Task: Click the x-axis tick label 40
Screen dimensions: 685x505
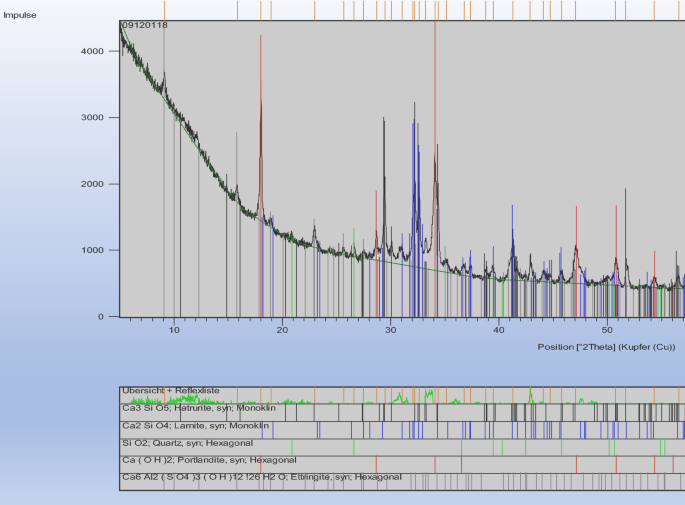Action: click(499, 330)
